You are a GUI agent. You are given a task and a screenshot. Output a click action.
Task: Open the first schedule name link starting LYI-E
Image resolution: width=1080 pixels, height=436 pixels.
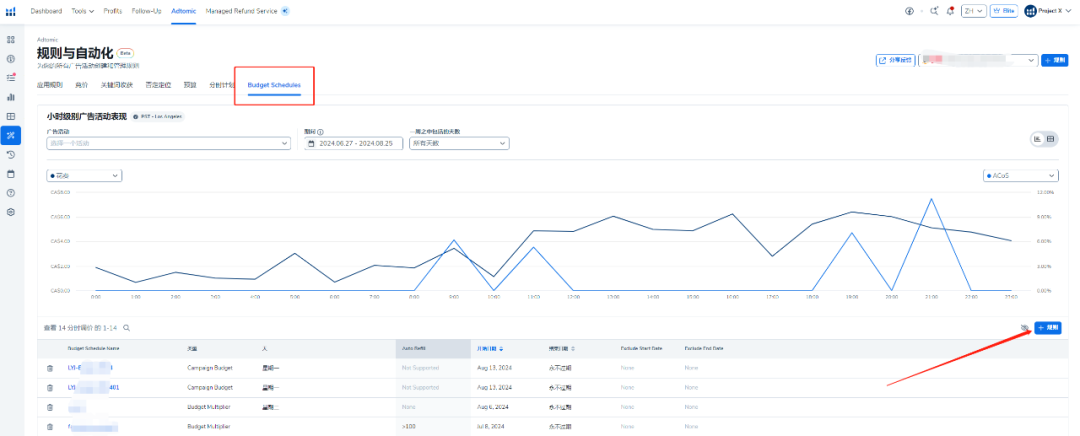click(90, 368)
